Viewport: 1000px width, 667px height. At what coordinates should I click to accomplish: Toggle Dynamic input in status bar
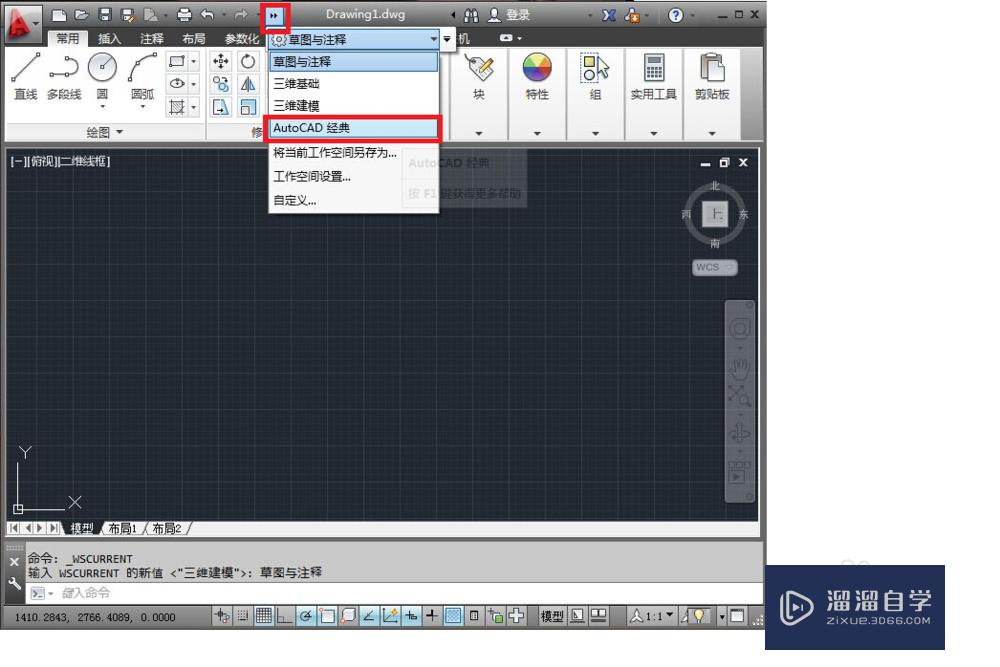pos(411,616)
